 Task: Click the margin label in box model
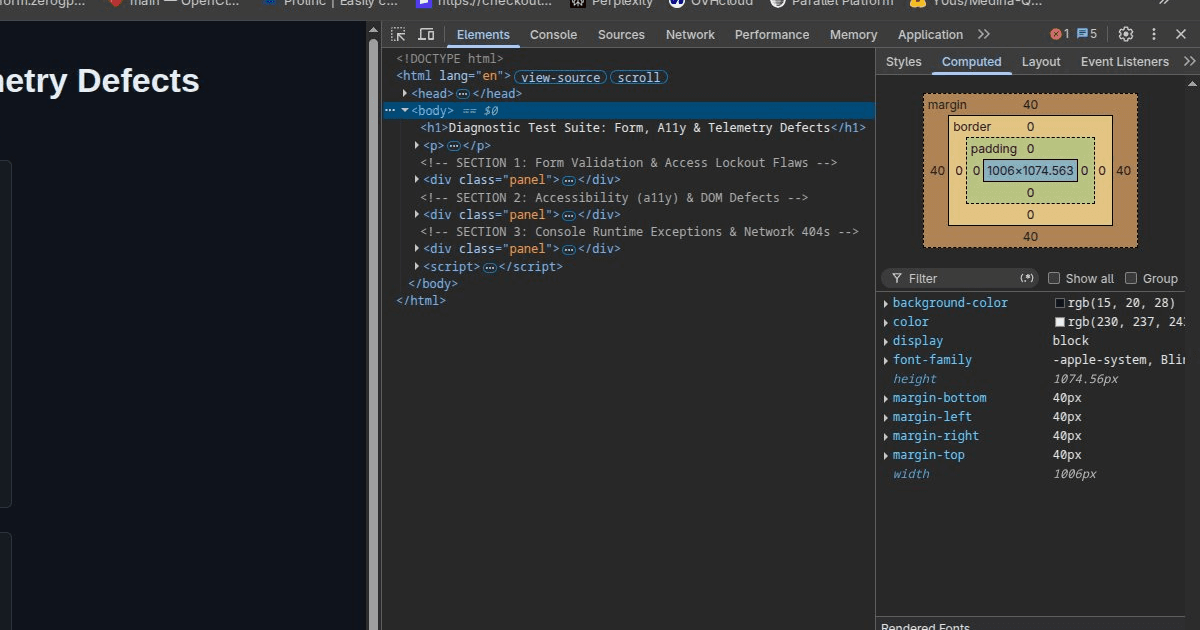[x=947, y=105]
